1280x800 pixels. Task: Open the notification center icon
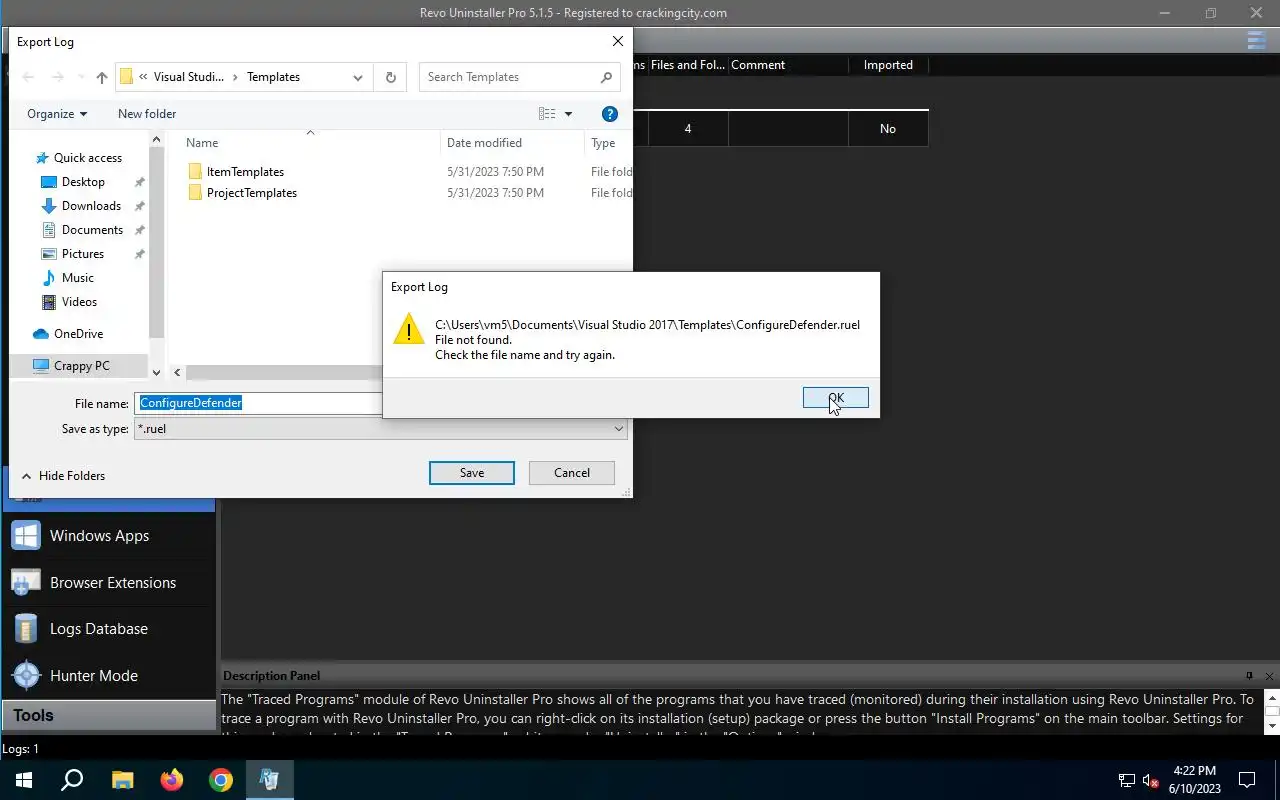[1247, 781]
